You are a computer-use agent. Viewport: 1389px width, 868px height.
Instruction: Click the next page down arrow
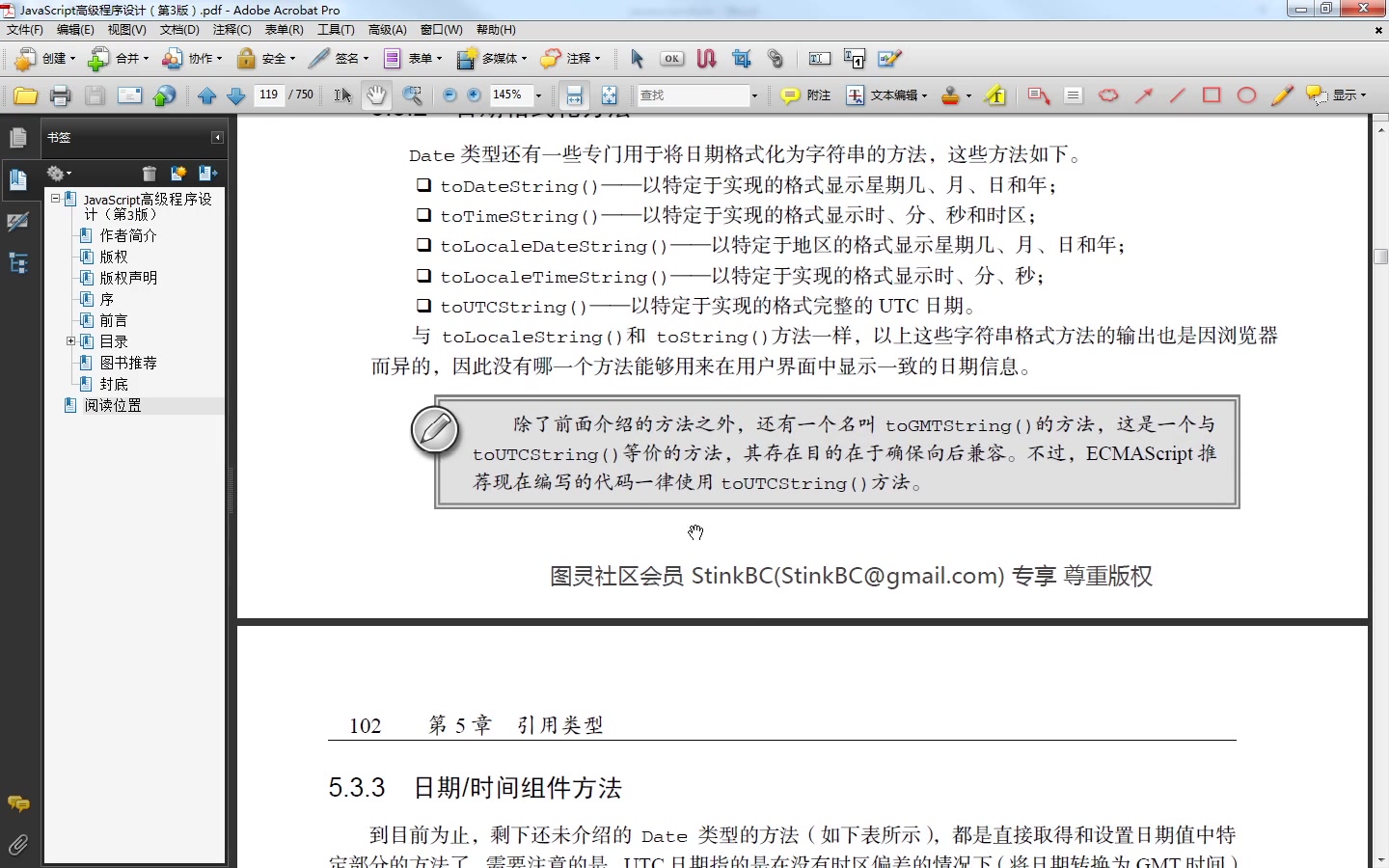click(x=236, y=95)
